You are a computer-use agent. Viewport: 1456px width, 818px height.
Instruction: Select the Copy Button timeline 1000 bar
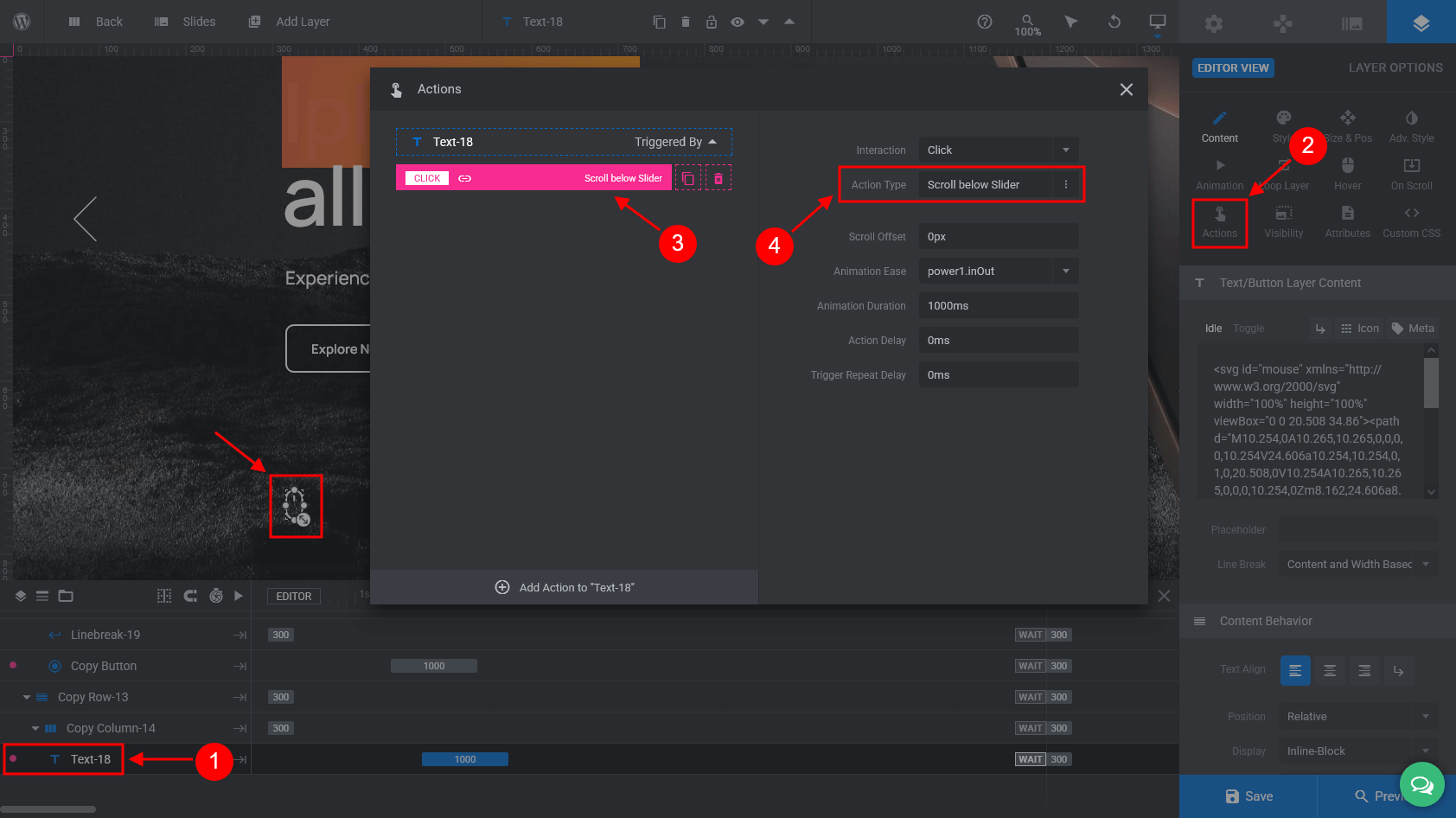tap(434, 666)
